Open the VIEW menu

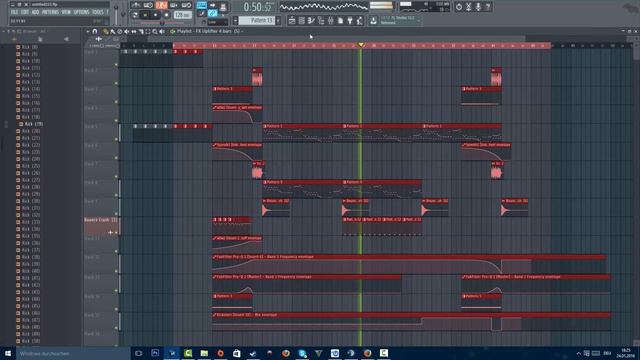pyautogui.click(x=66, y=12)
